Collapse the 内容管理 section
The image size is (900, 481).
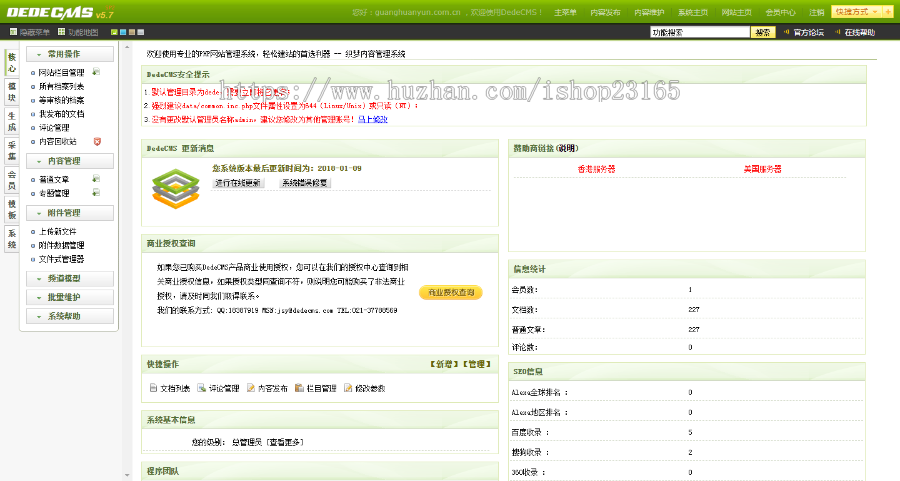(x=70, y=161)
